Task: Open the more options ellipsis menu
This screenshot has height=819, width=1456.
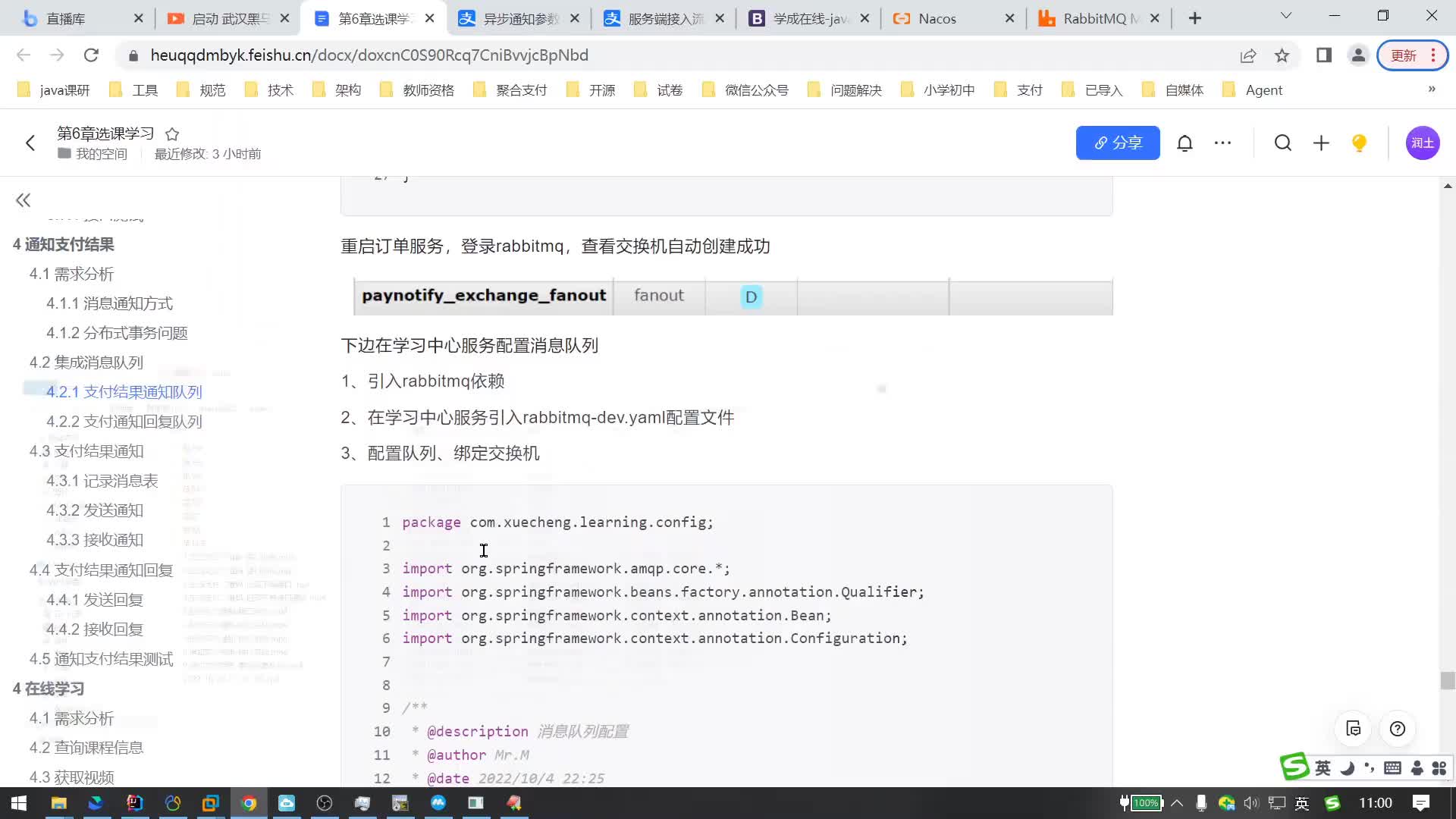Action: [x=1222, y=143]
